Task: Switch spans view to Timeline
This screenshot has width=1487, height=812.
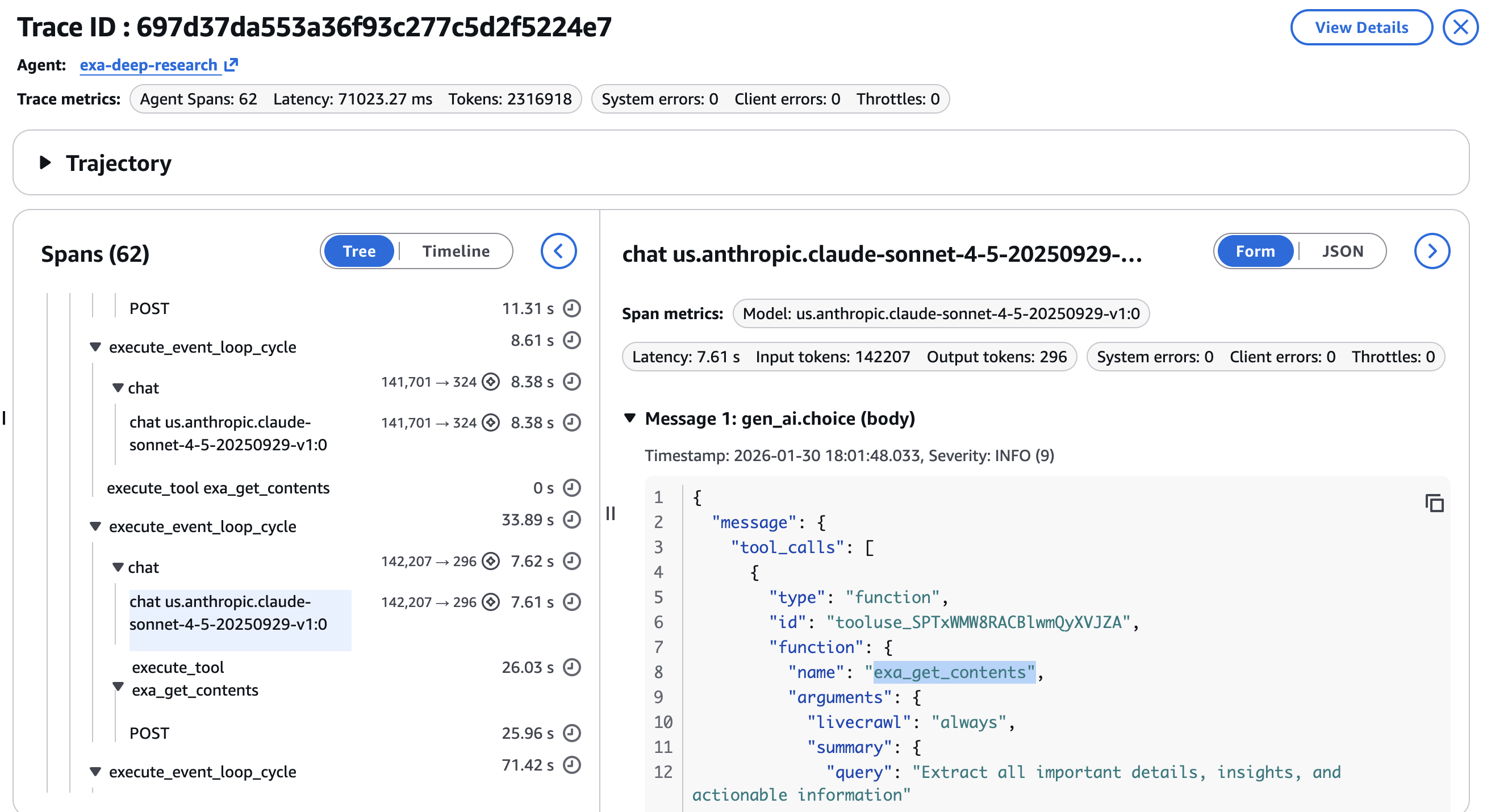Action: [x=456, y=251]
